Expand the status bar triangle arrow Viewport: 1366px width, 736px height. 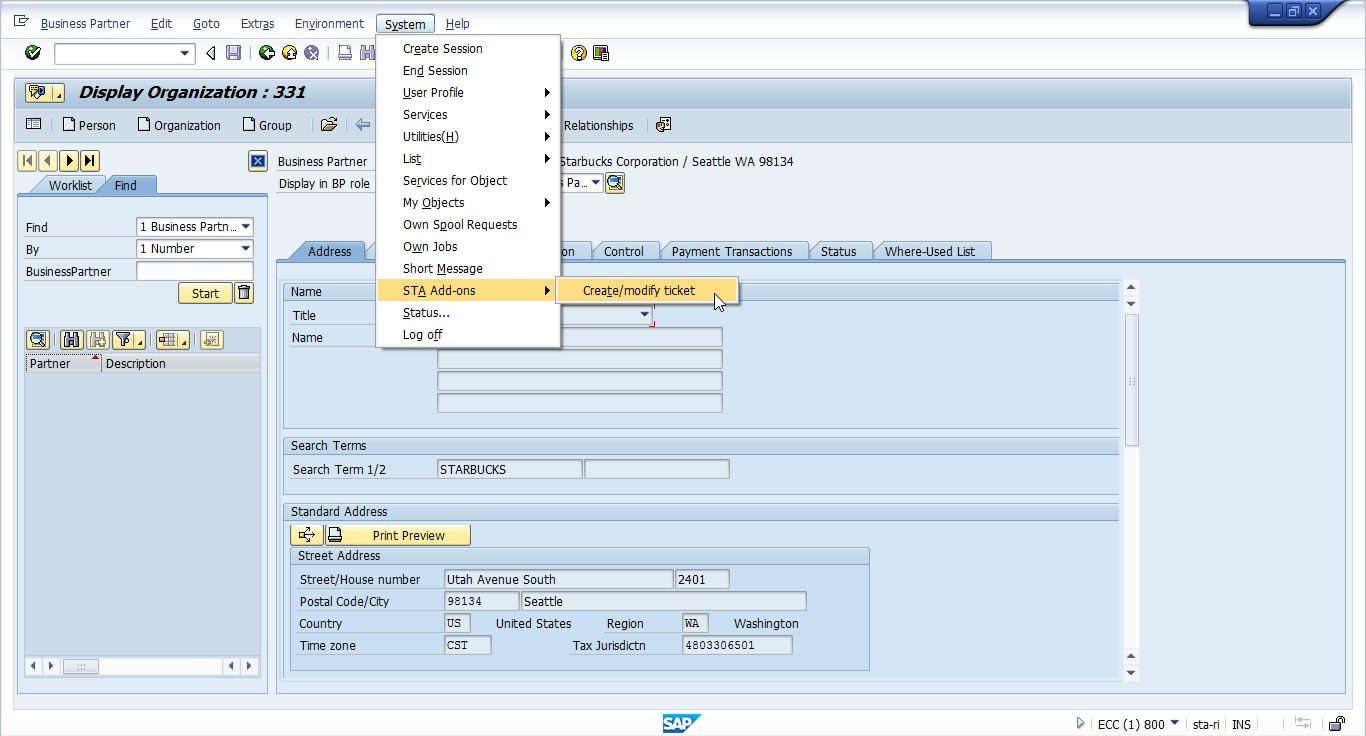click(x=1081, y=723)
